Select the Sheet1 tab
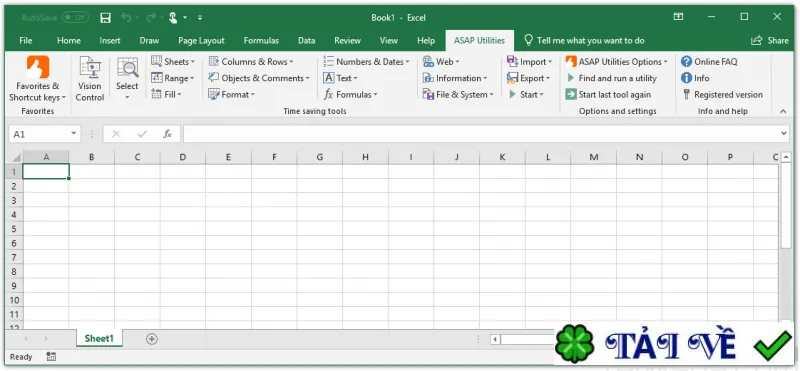This screenshot has width=800, height=371. point(99,338)
